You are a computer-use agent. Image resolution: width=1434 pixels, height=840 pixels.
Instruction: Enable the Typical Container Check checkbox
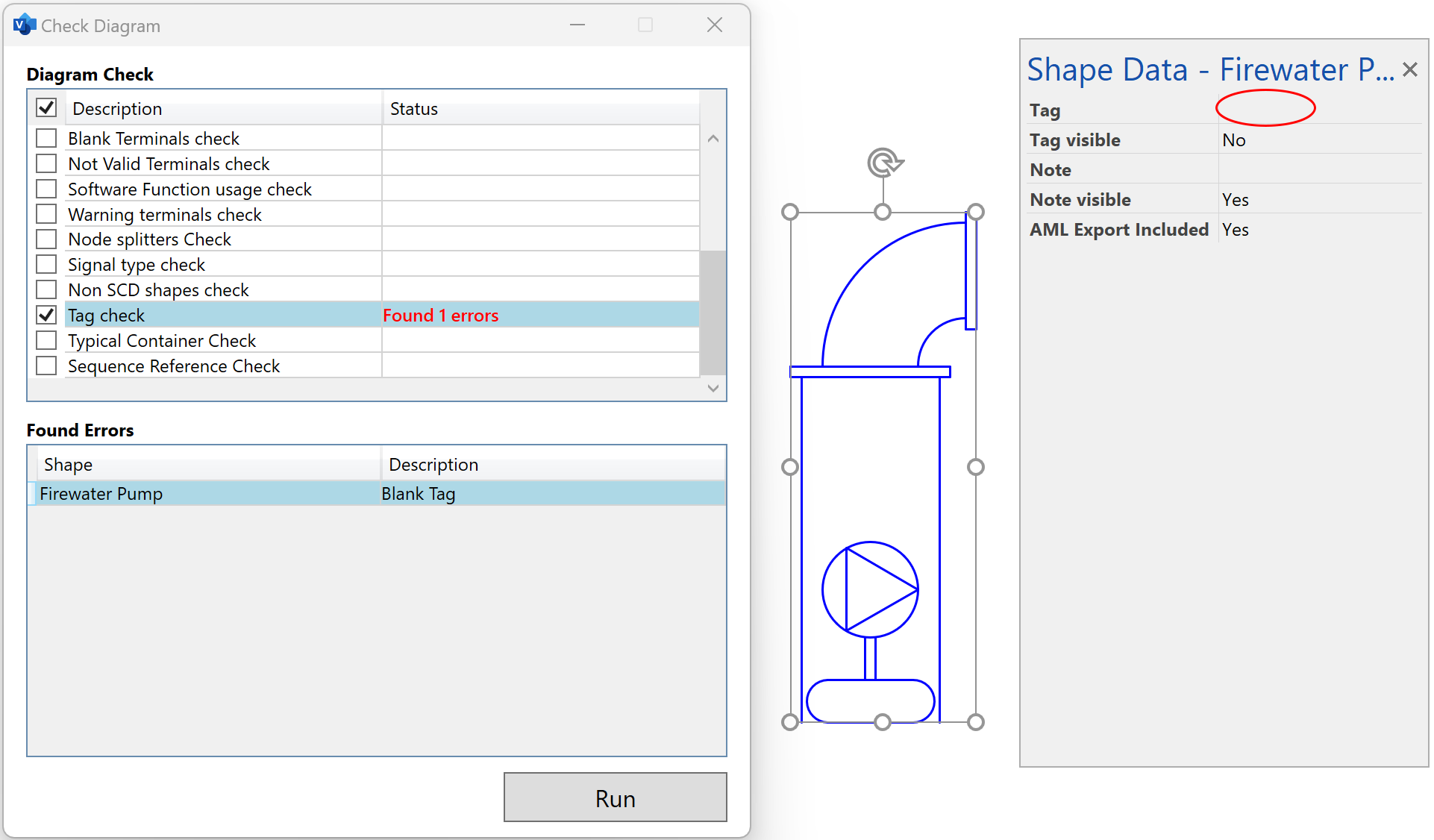click(46, 340)
